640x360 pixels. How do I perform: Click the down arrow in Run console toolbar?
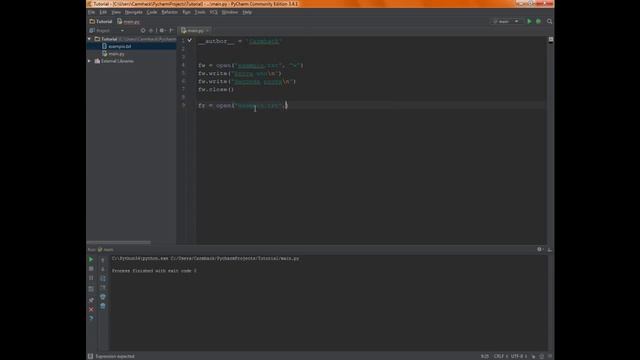point(103,269)
